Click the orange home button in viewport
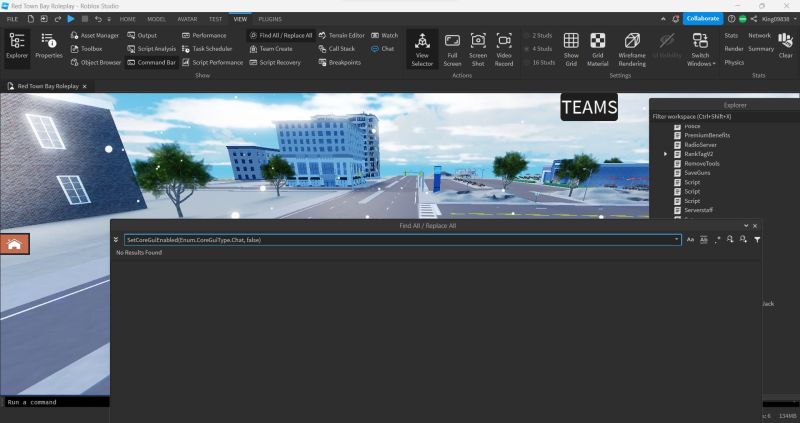This screenshot has width=800, height=423. coord(14,244)
